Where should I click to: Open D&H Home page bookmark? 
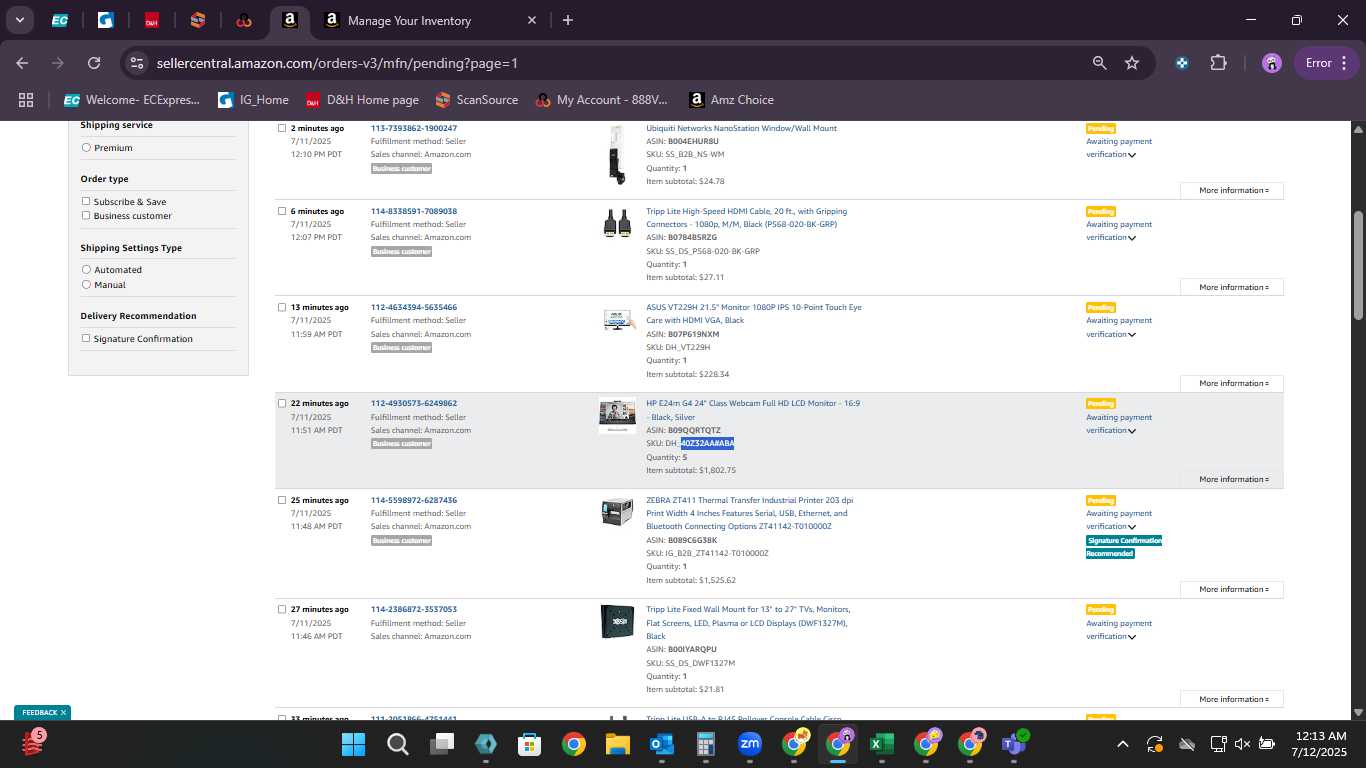pyautogui.click(x=362, y=100)
